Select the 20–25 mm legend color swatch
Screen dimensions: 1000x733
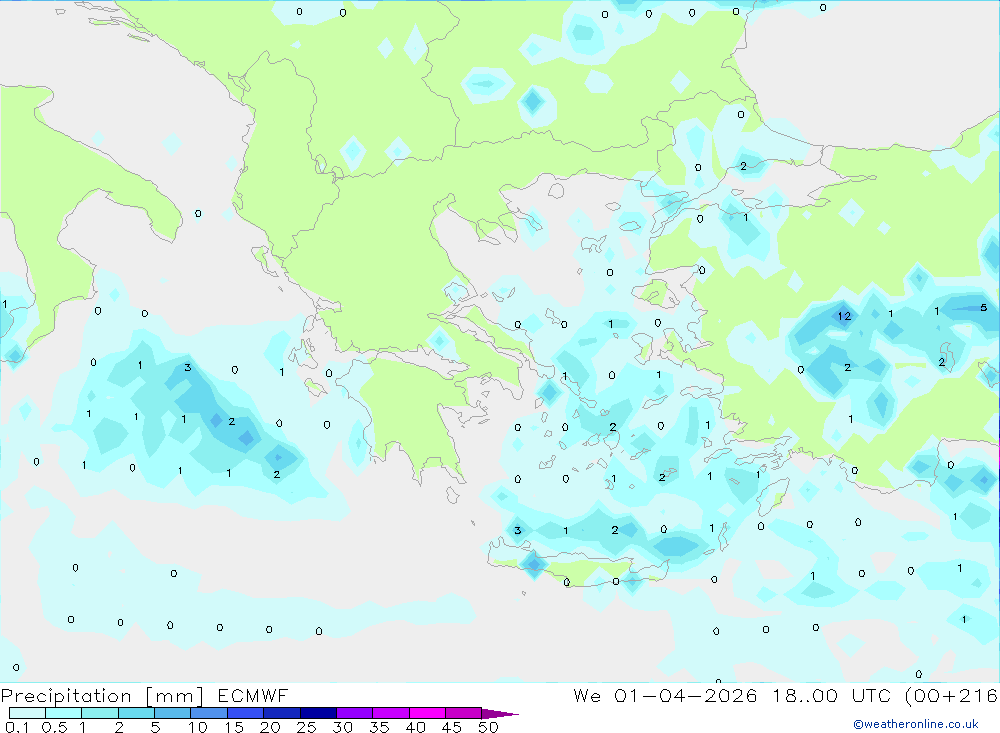click(x=281, y=713)
